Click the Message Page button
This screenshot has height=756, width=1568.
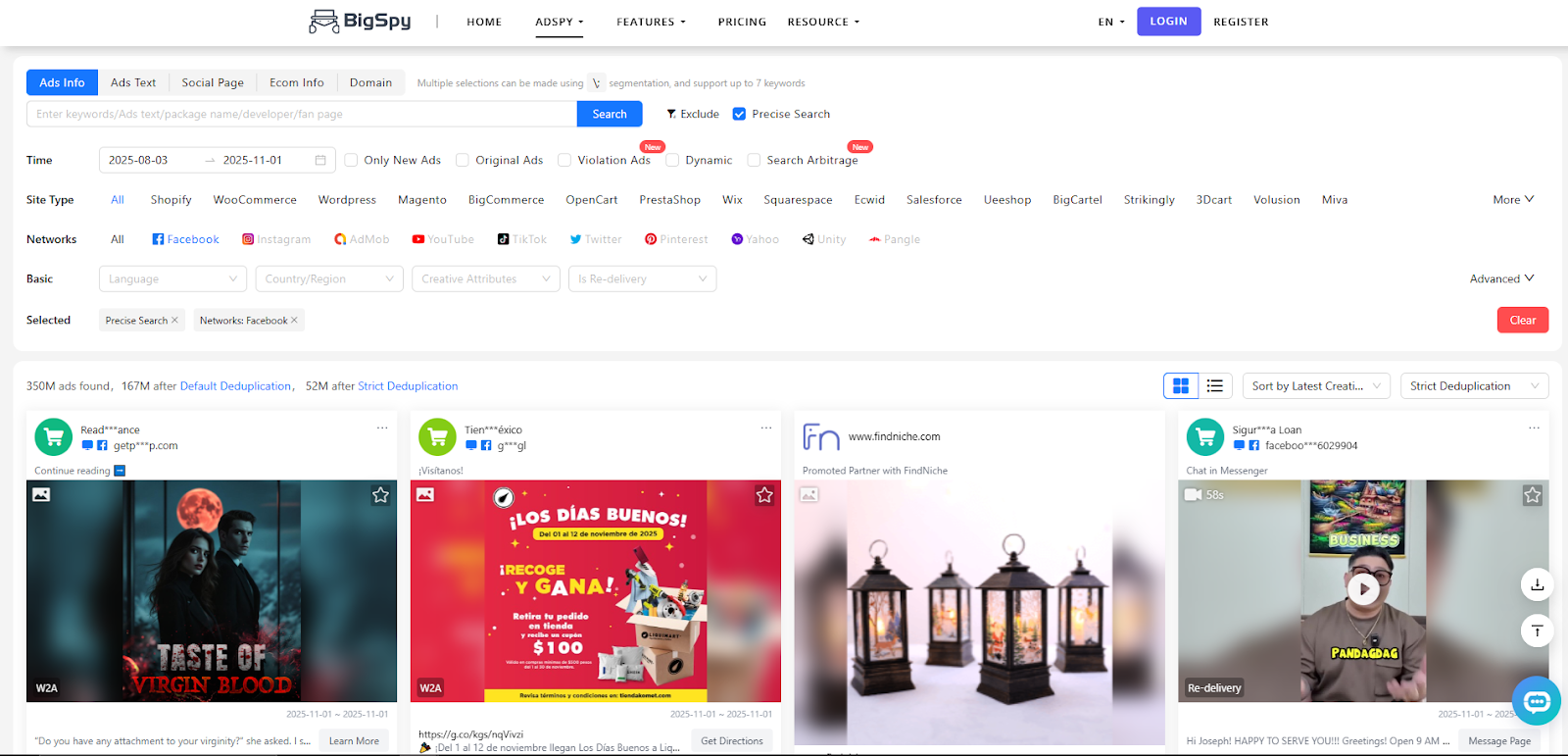click(1499, 741)
